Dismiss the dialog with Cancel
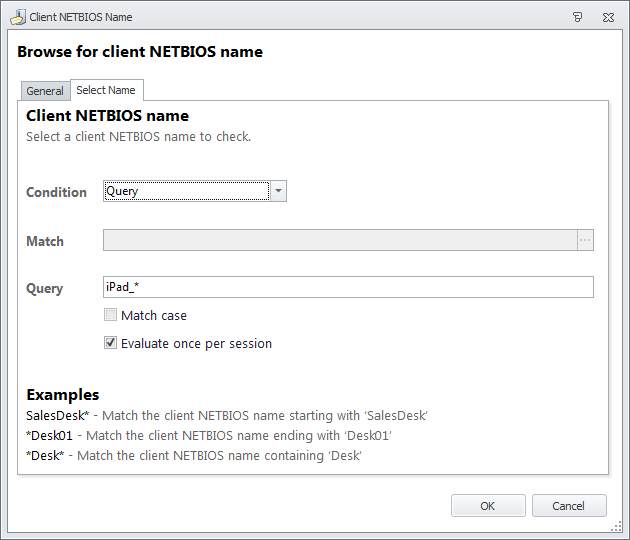The width and height of the screenshot is (630, 540). click(569, 505)
